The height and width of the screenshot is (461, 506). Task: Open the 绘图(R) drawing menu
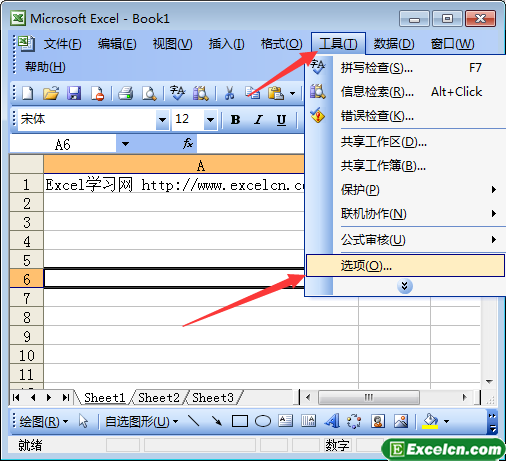pos(44,422)
